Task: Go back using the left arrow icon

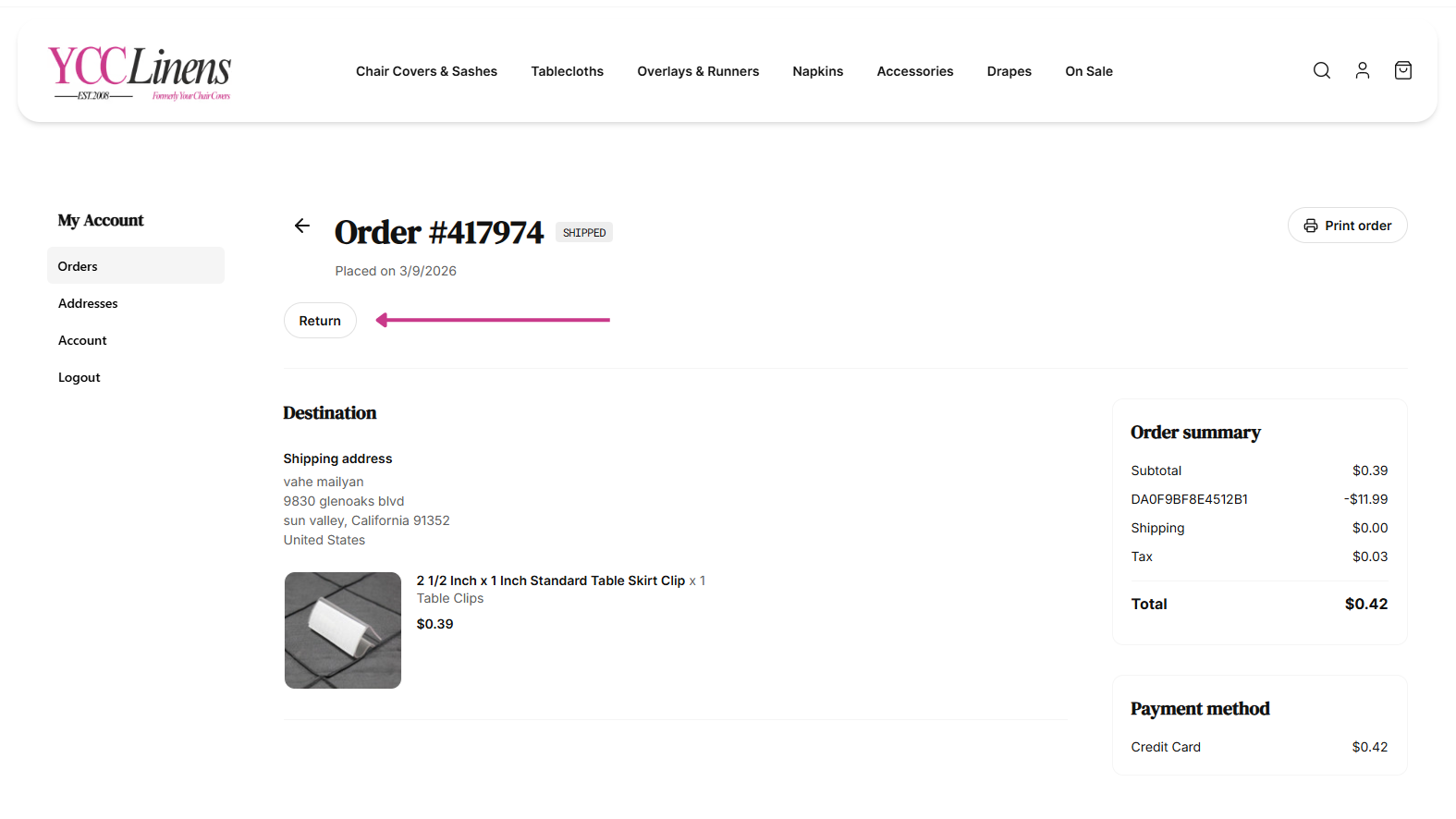Action: pyautogui.click(x=302, y=226)
